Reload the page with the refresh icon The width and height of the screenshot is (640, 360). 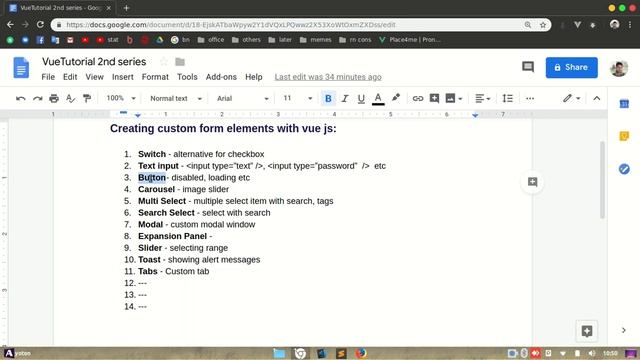[x=40, y=24]
